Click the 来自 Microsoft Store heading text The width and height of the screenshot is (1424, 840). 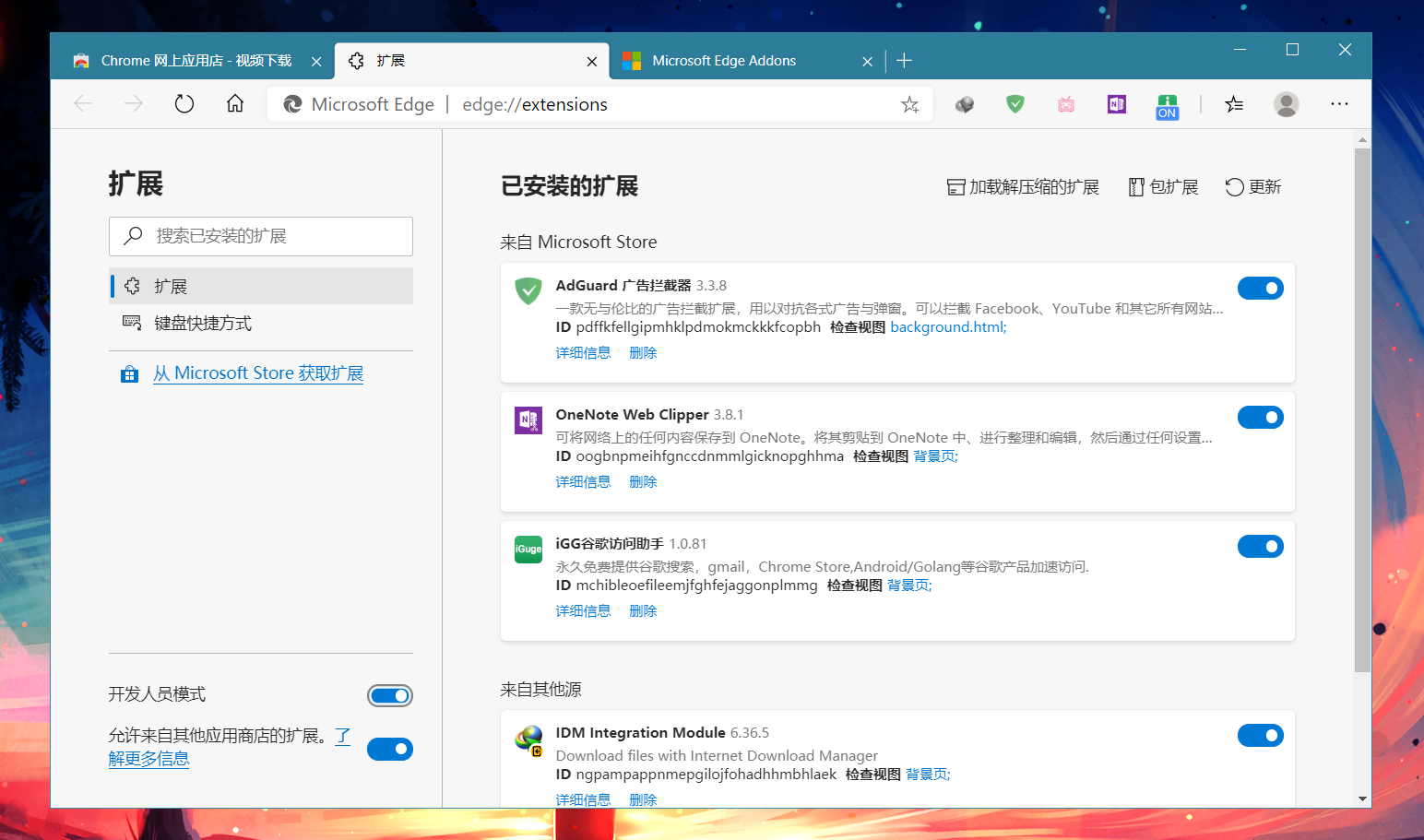578,243
